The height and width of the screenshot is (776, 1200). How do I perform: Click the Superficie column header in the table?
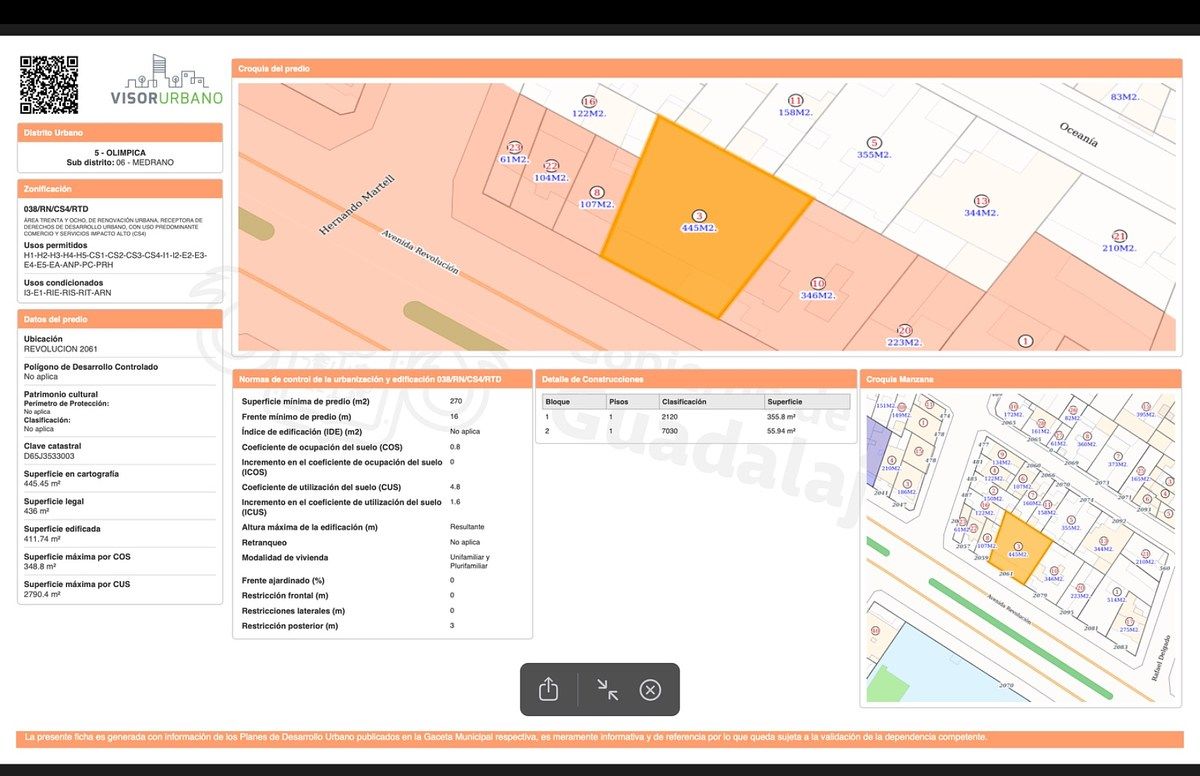pyautogui.click(x=785, y=402)
